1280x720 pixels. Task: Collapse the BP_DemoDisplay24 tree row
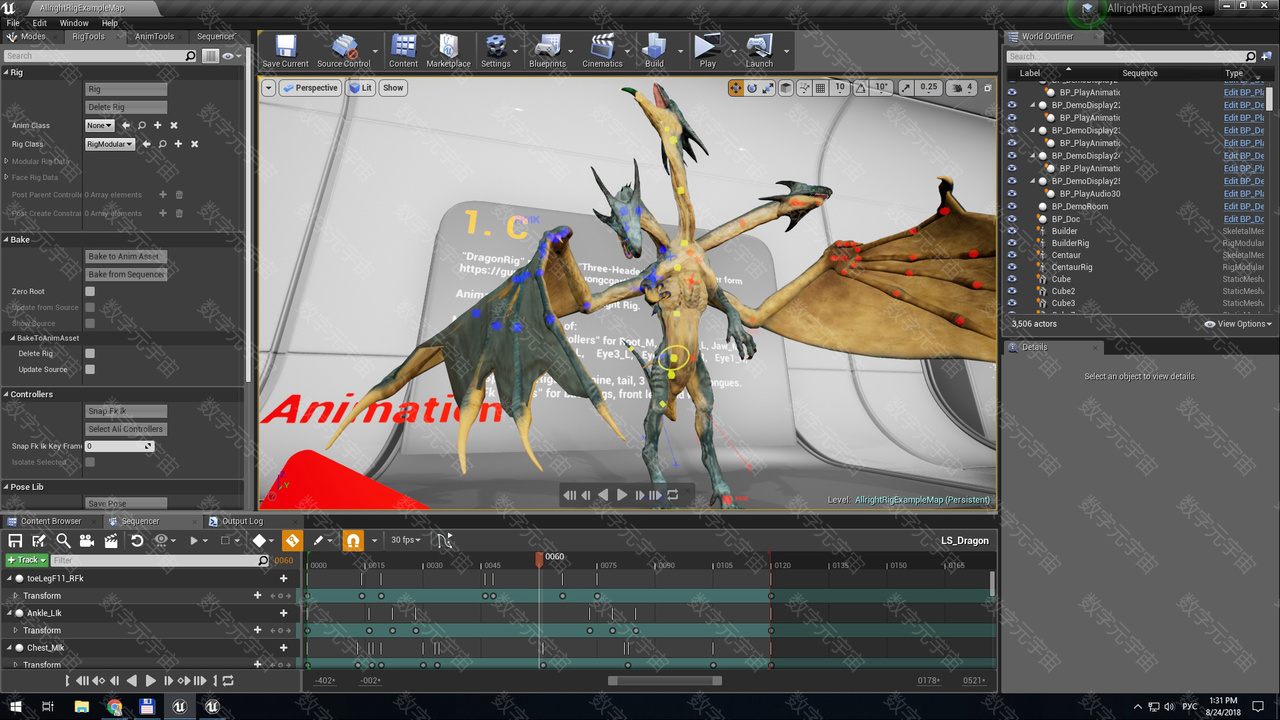(x=1033, y=156)
